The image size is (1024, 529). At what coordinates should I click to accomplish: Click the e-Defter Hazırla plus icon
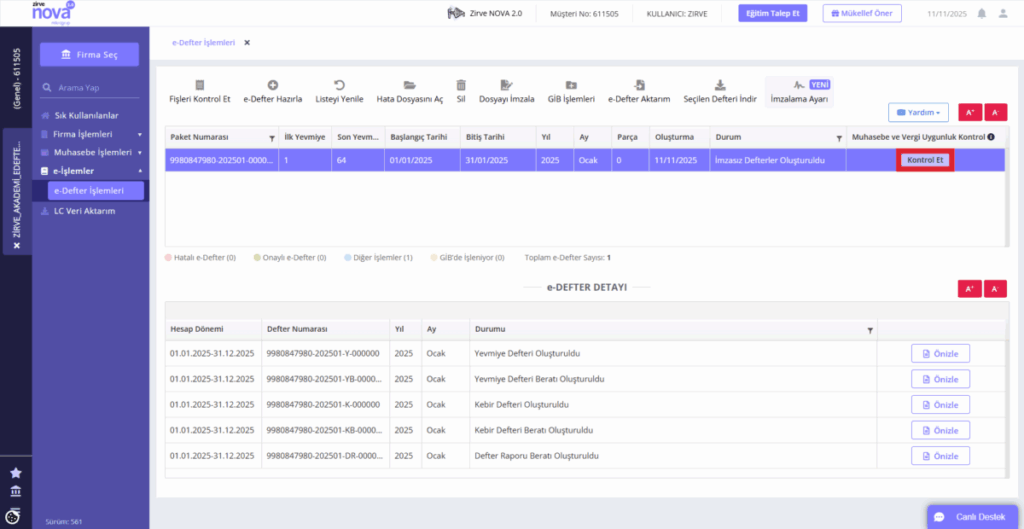pos(273,85)
